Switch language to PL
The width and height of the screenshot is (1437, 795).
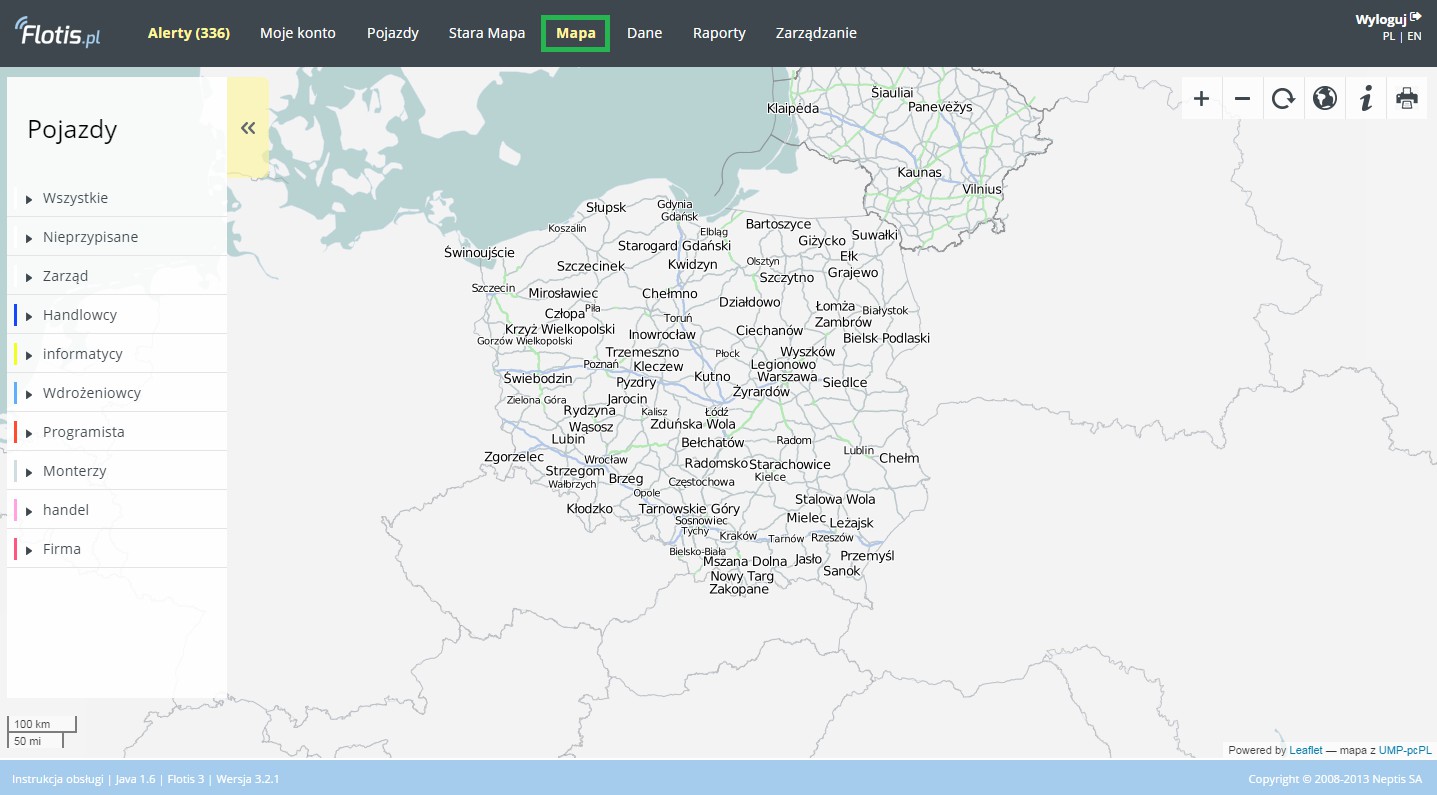[x=1389, y=36]
